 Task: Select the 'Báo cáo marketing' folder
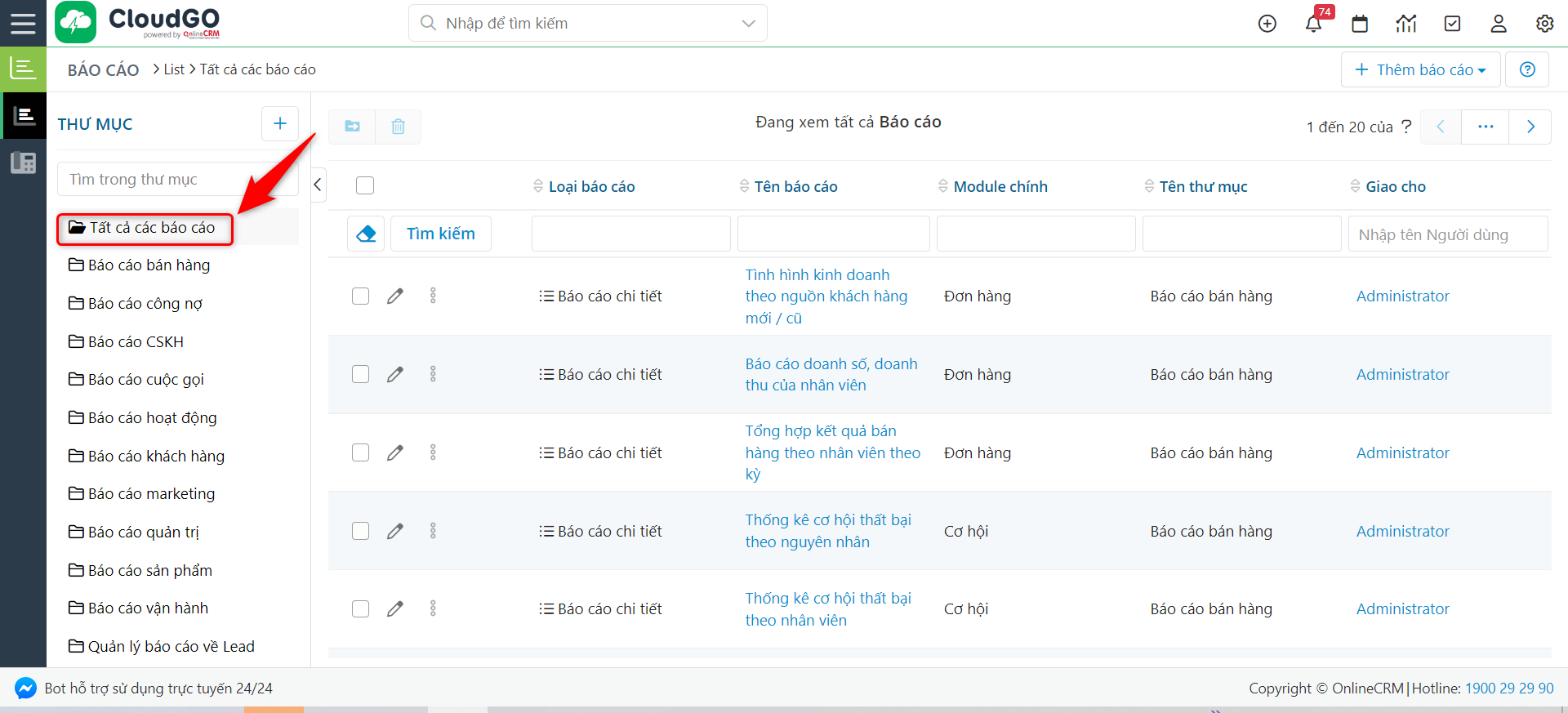click(151, 493)
